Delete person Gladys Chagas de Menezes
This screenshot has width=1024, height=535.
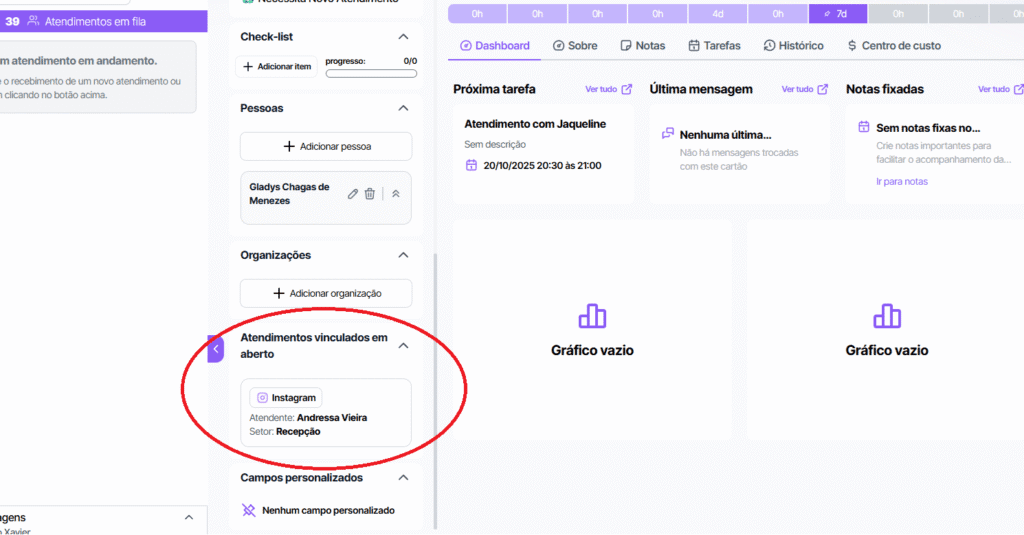point(370,194)
